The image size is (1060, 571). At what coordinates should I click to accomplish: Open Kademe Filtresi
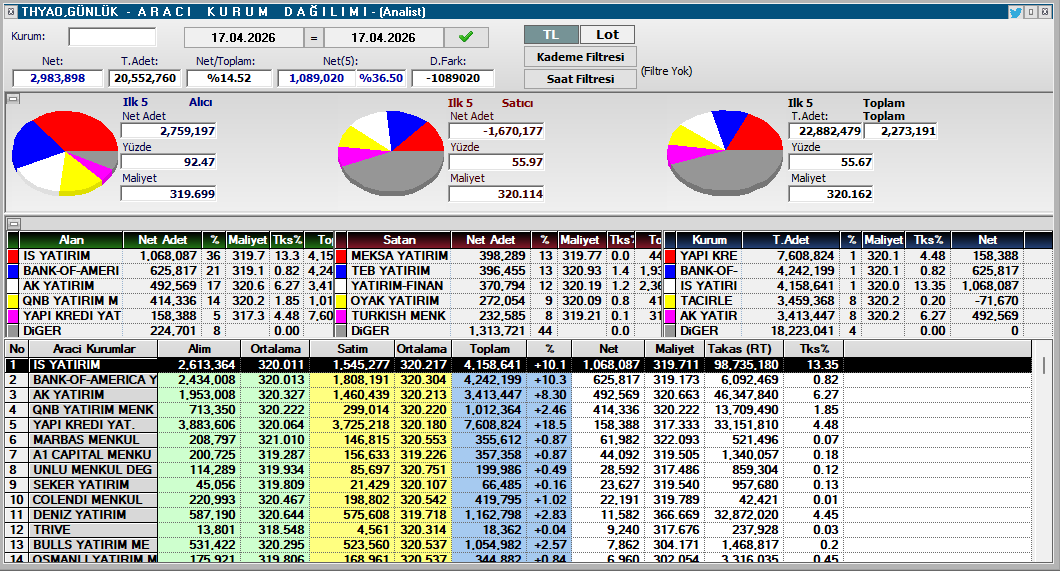[580, 57]
